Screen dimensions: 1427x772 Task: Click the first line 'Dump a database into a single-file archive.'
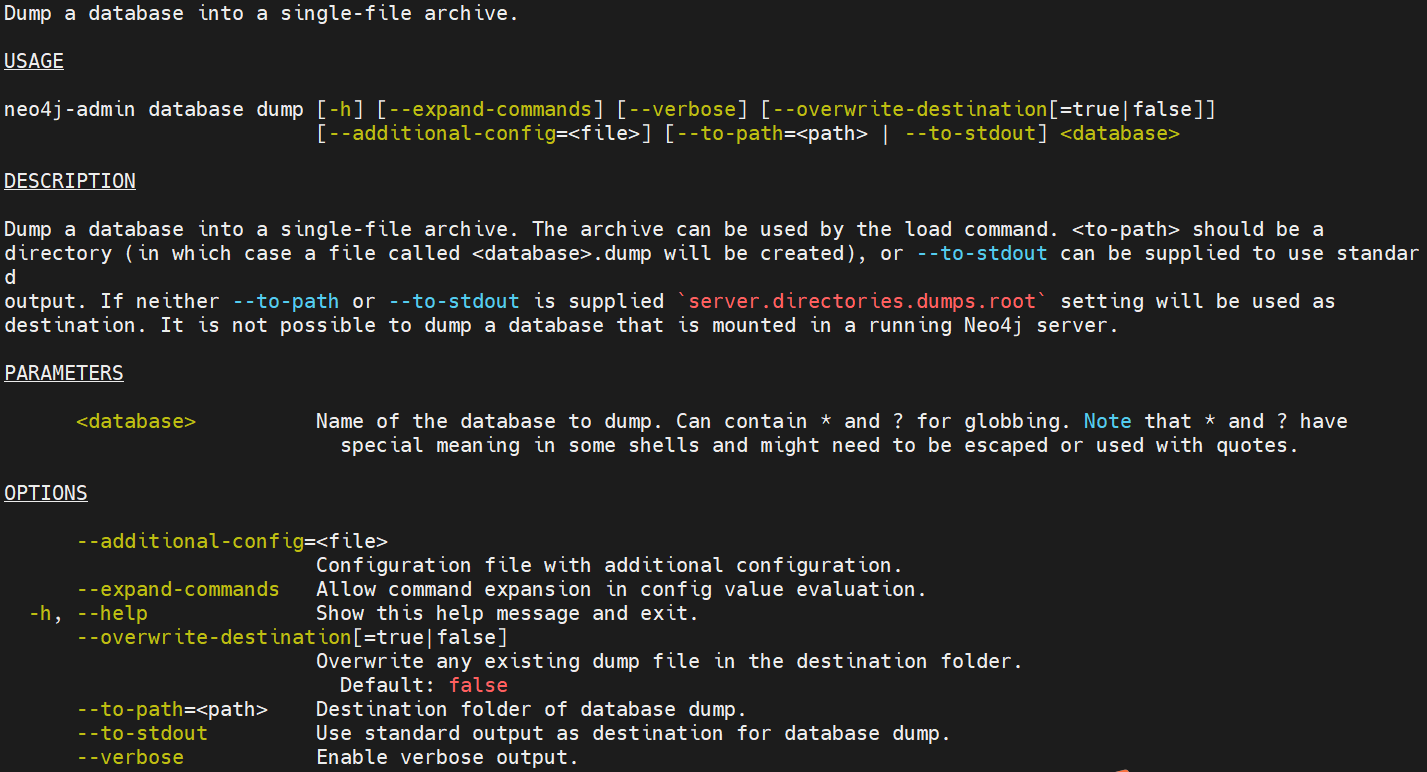(x=262, y=13)
